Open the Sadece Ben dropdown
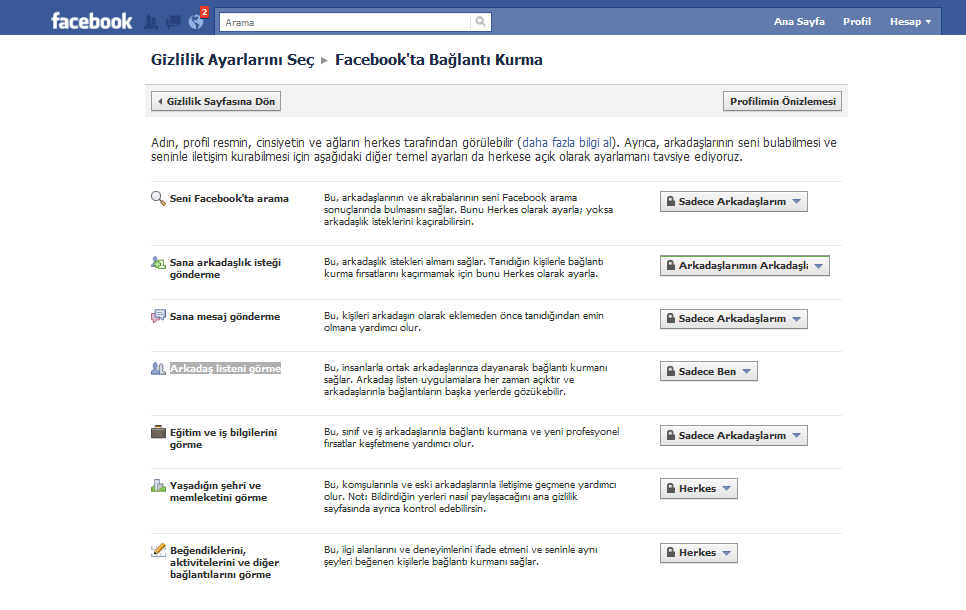Viewport: 966px width, 610px height. click(x=708, y=372)
